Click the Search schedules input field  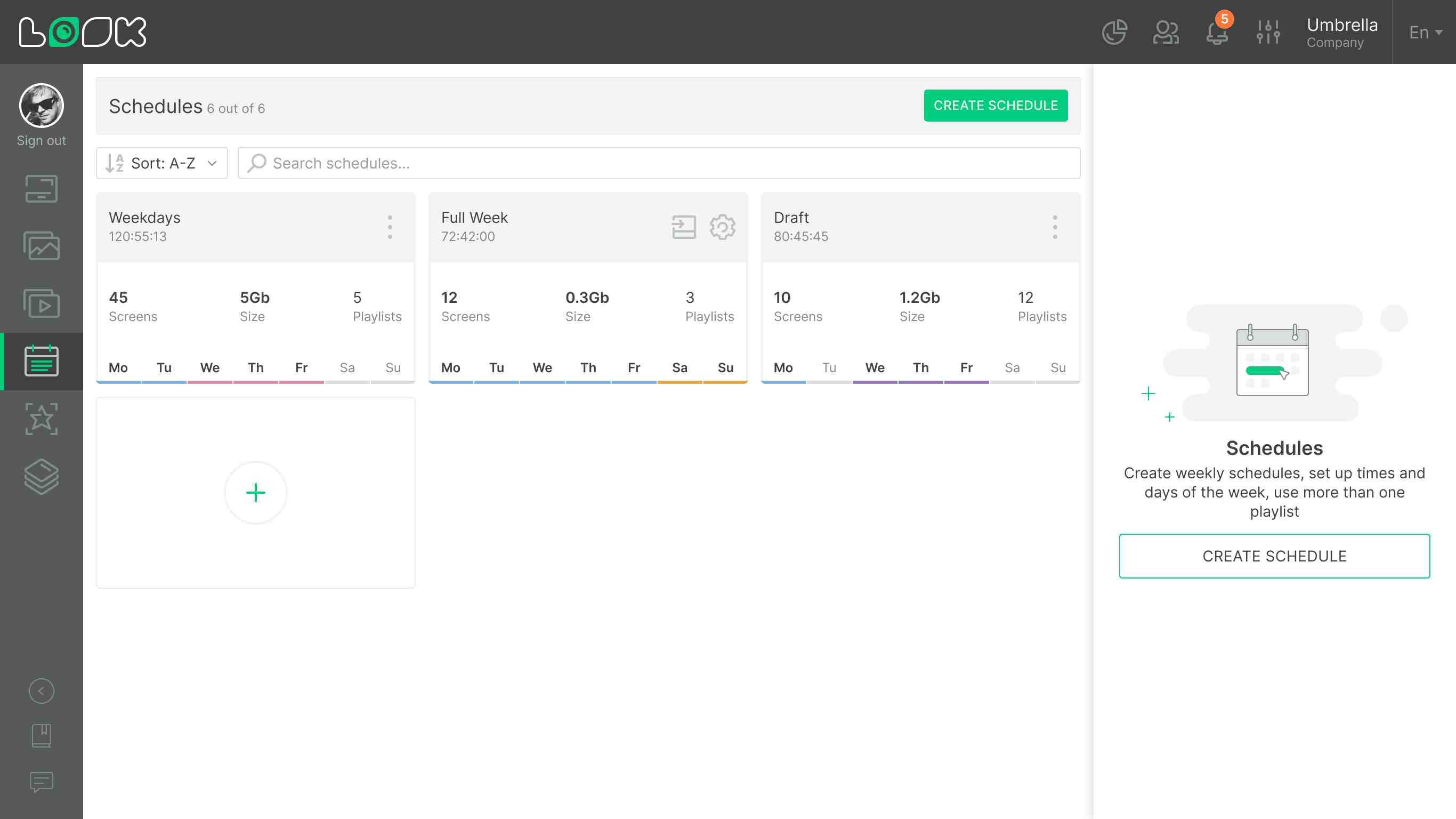659,164
